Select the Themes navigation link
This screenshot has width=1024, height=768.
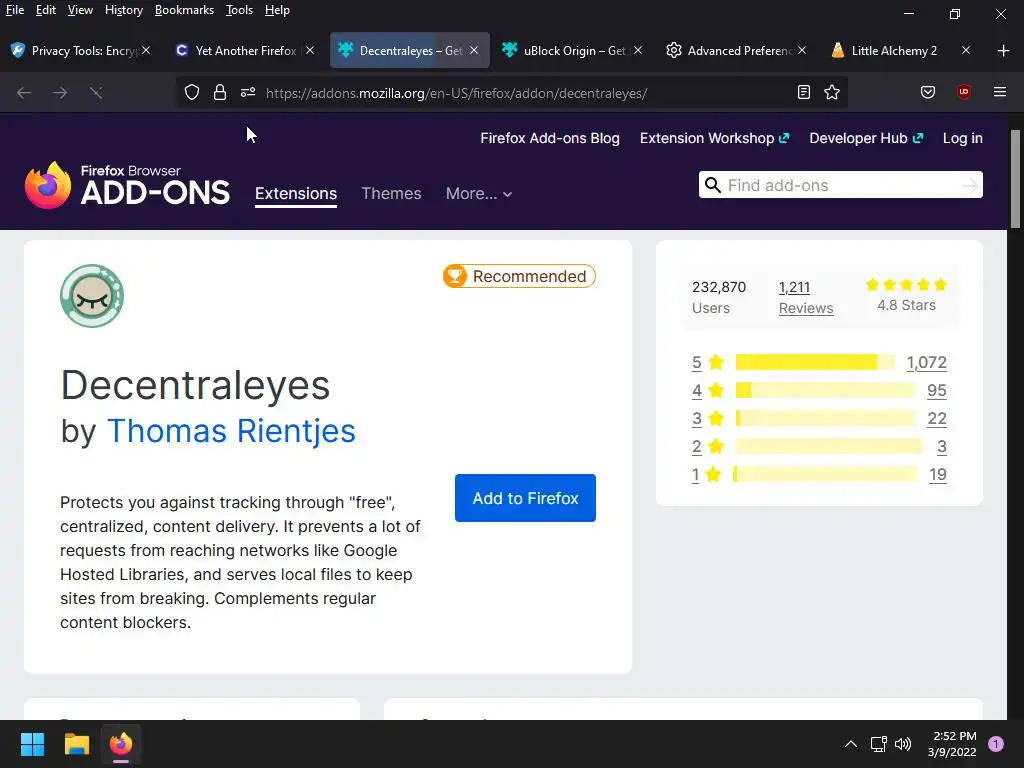pos(391,193)
